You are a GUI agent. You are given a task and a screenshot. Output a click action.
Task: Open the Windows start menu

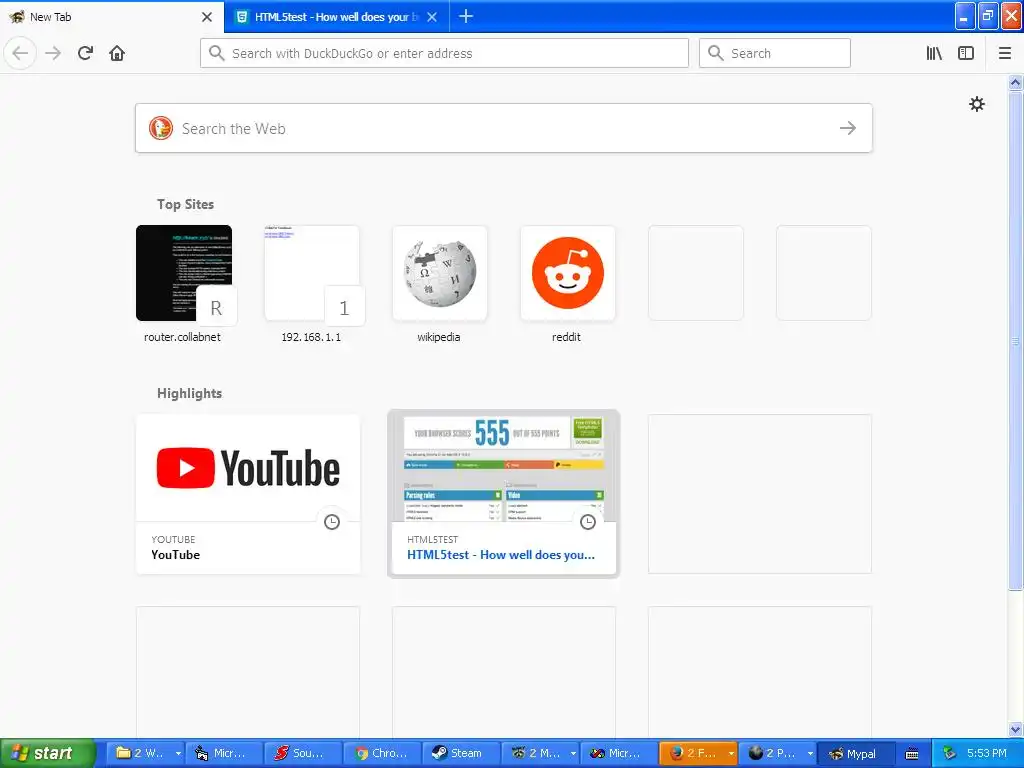(47, 753)
